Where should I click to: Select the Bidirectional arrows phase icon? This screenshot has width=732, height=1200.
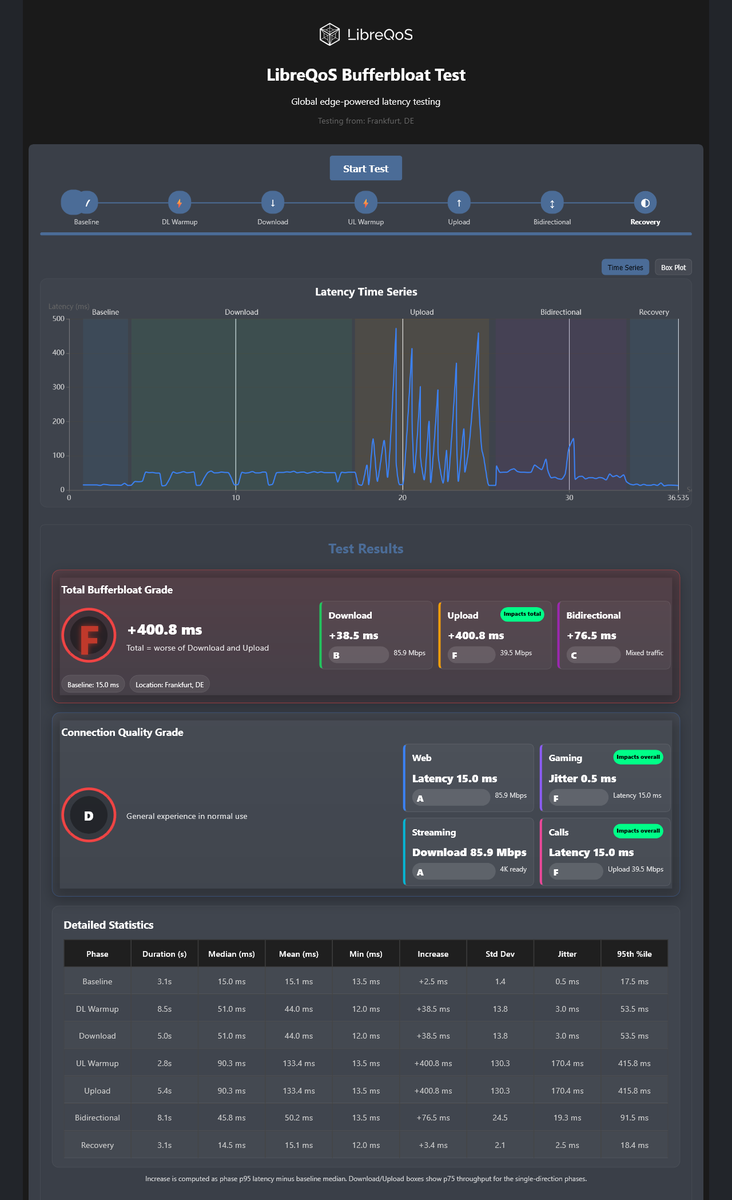(x=552, y=202)
